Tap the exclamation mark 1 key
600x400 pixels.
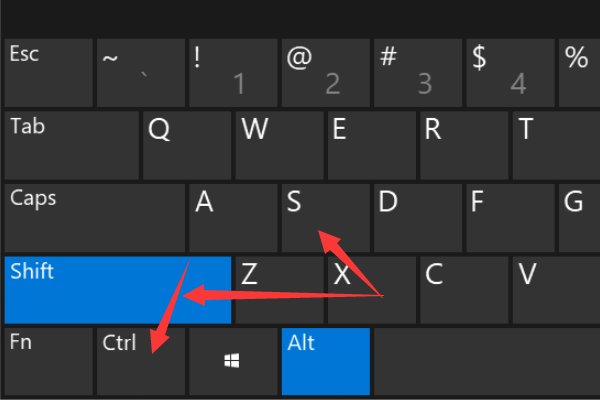click(231, 70)
